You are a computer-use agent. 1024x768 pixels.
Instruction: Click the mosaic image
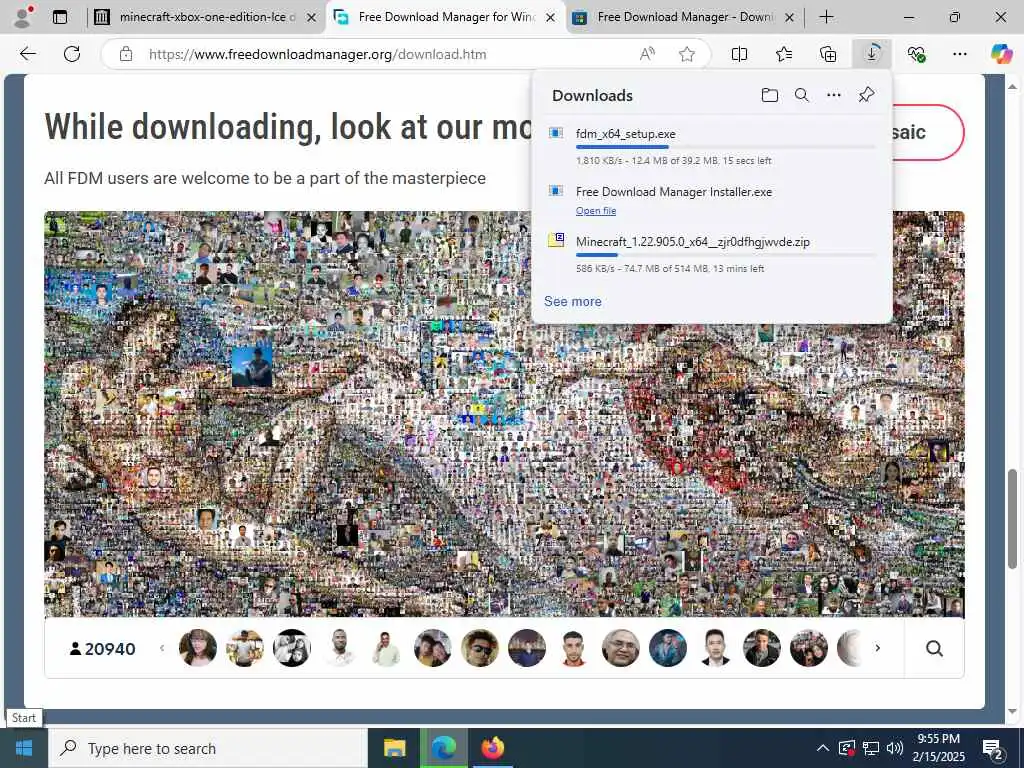[x=504, y=414]
